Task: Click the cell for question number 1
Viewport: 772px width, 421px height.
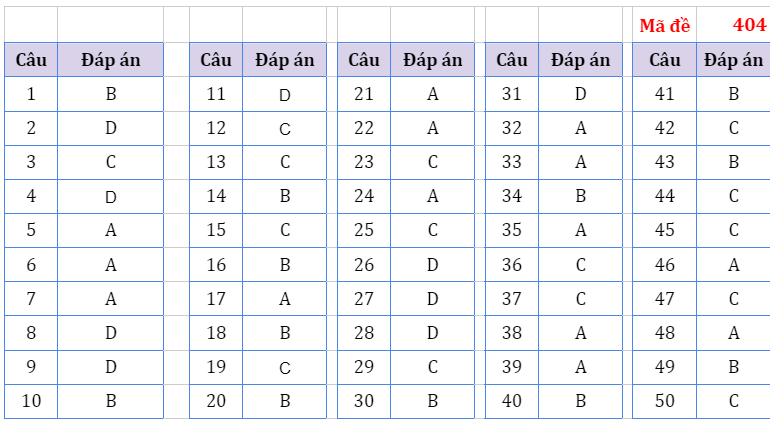Action: (x=31, y=95)
